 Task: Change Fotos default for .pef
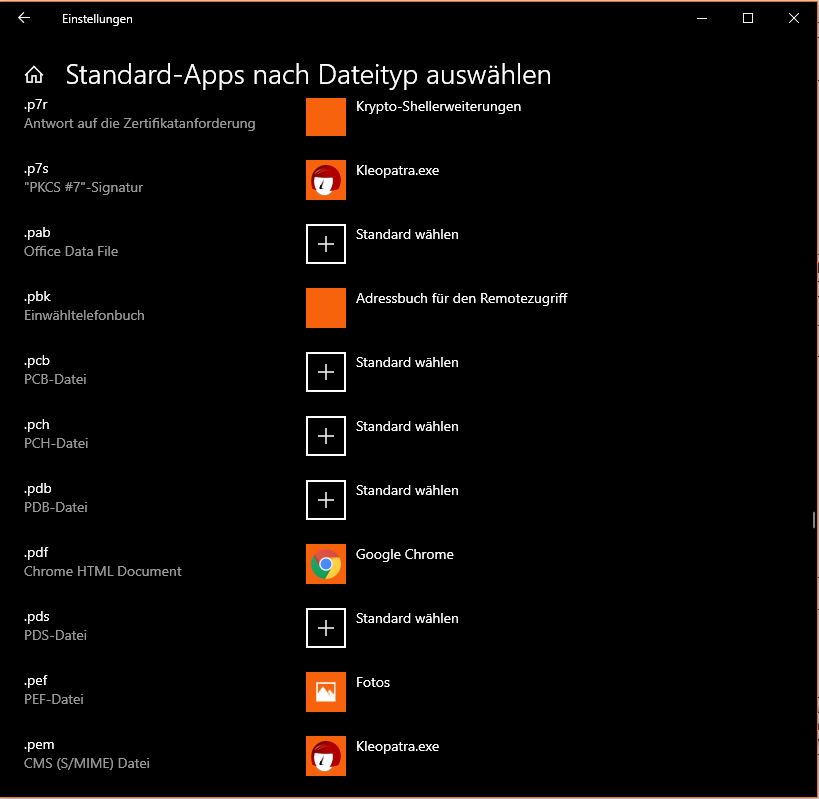(x=372, y=682)
